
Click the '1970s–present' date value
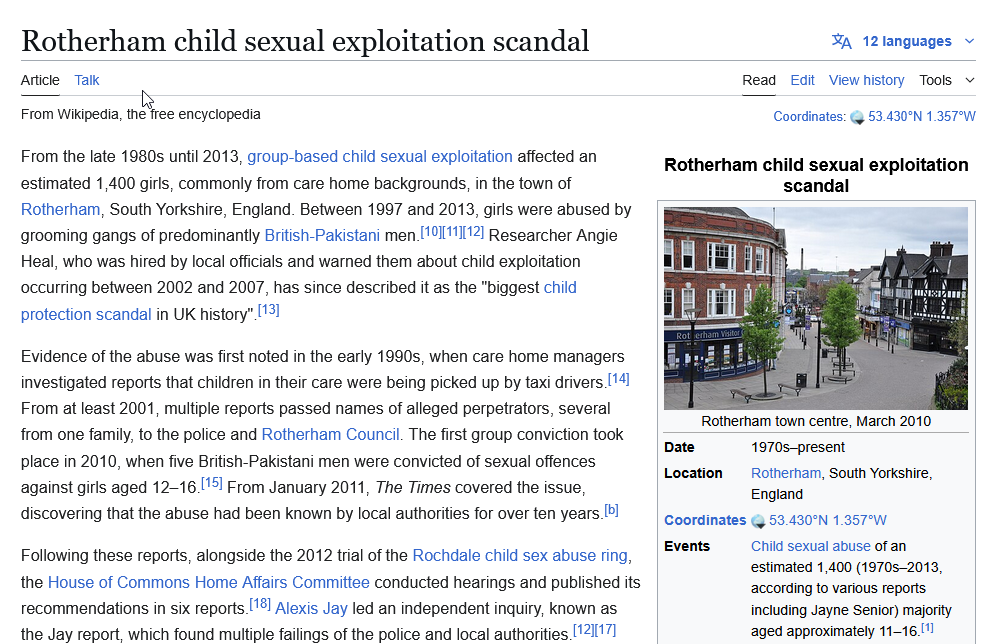click(x=798, y=447)
